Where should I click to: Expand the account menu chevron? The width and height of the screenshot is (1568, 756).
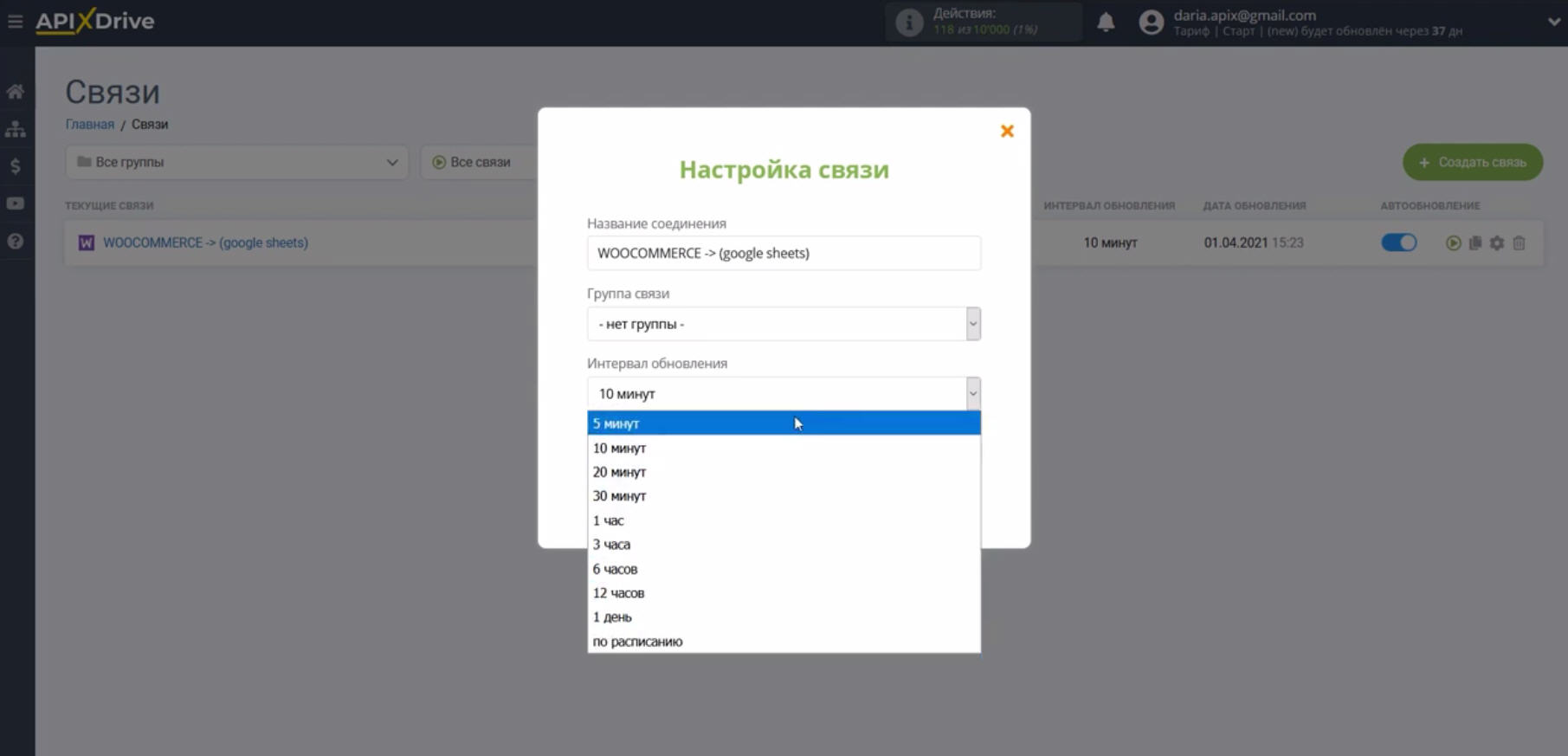(x=1553, y=22)
